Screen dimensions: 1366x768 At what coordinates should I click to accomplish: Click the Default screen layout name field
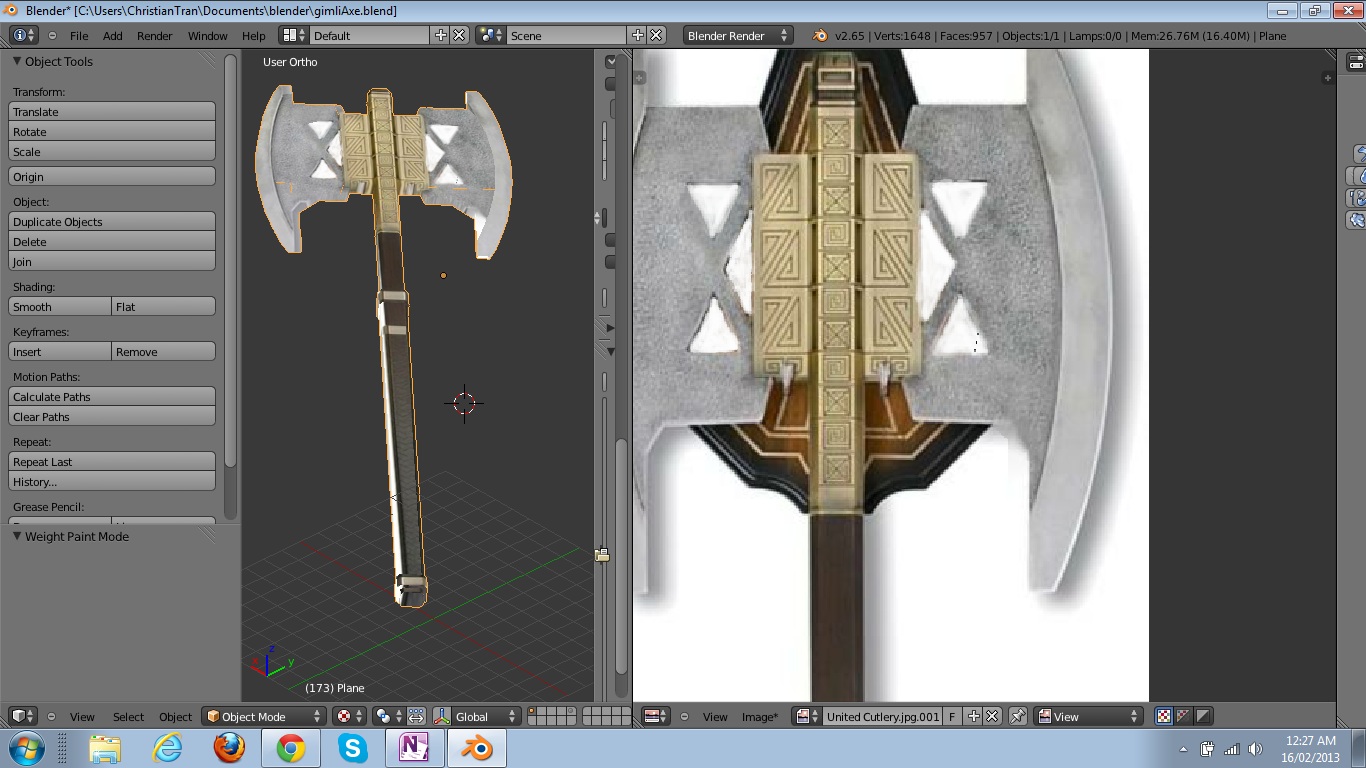[x=369, y=35]
